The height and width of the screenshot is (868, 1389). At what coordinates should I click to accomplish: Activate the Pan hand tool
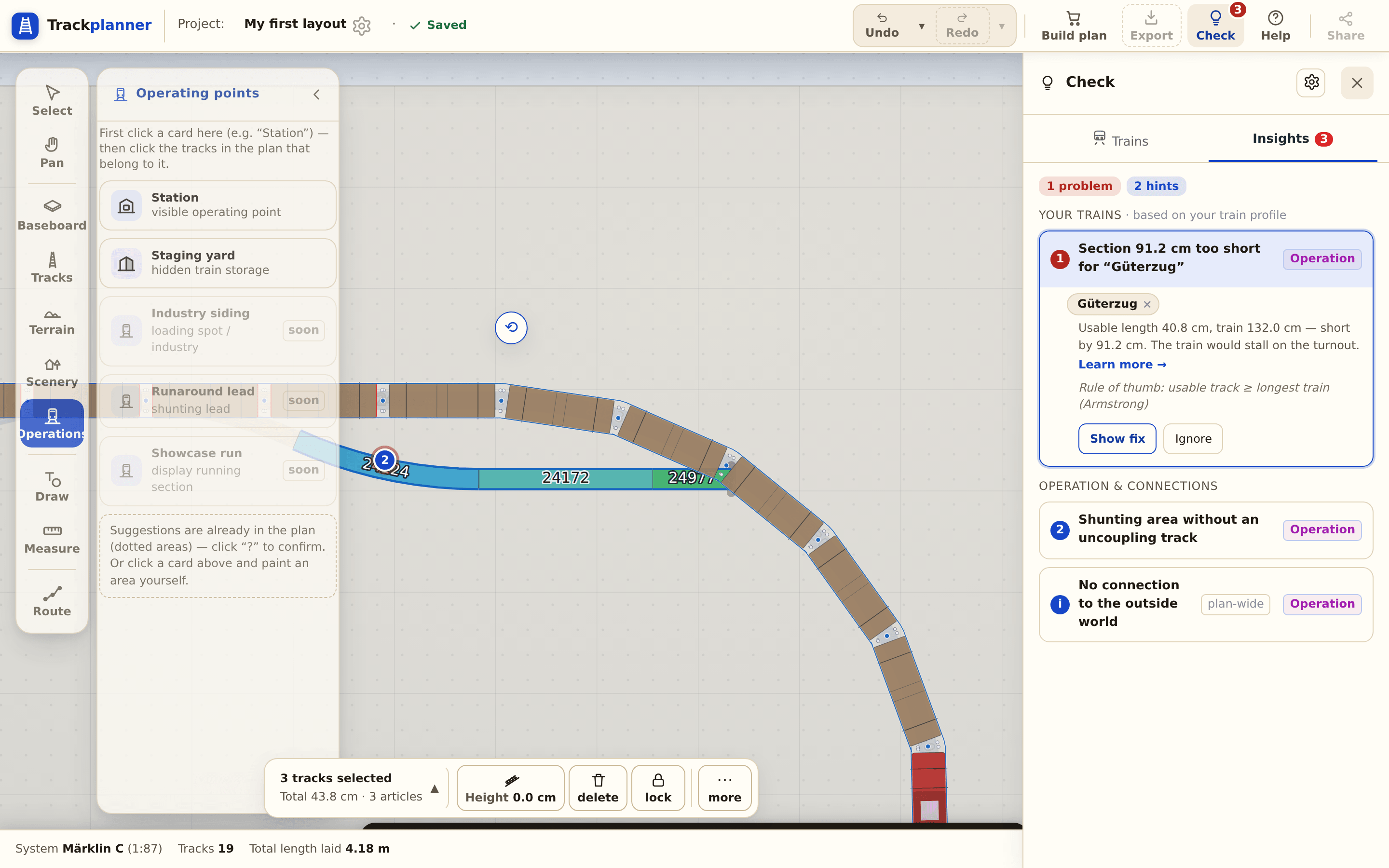[x=52, y=153]
